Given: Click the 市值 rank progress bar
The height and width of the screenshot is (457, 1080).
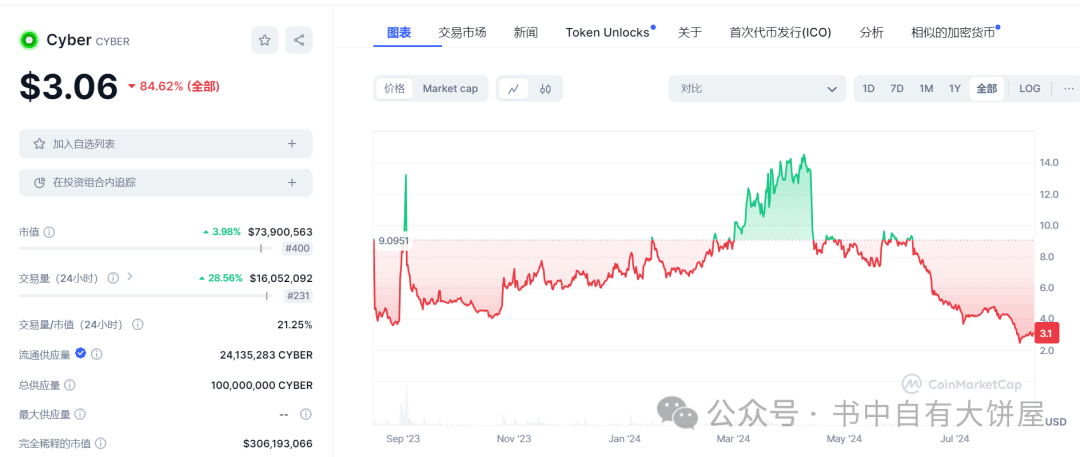Looking at the screenshot, I should click(x=145, y=248).
